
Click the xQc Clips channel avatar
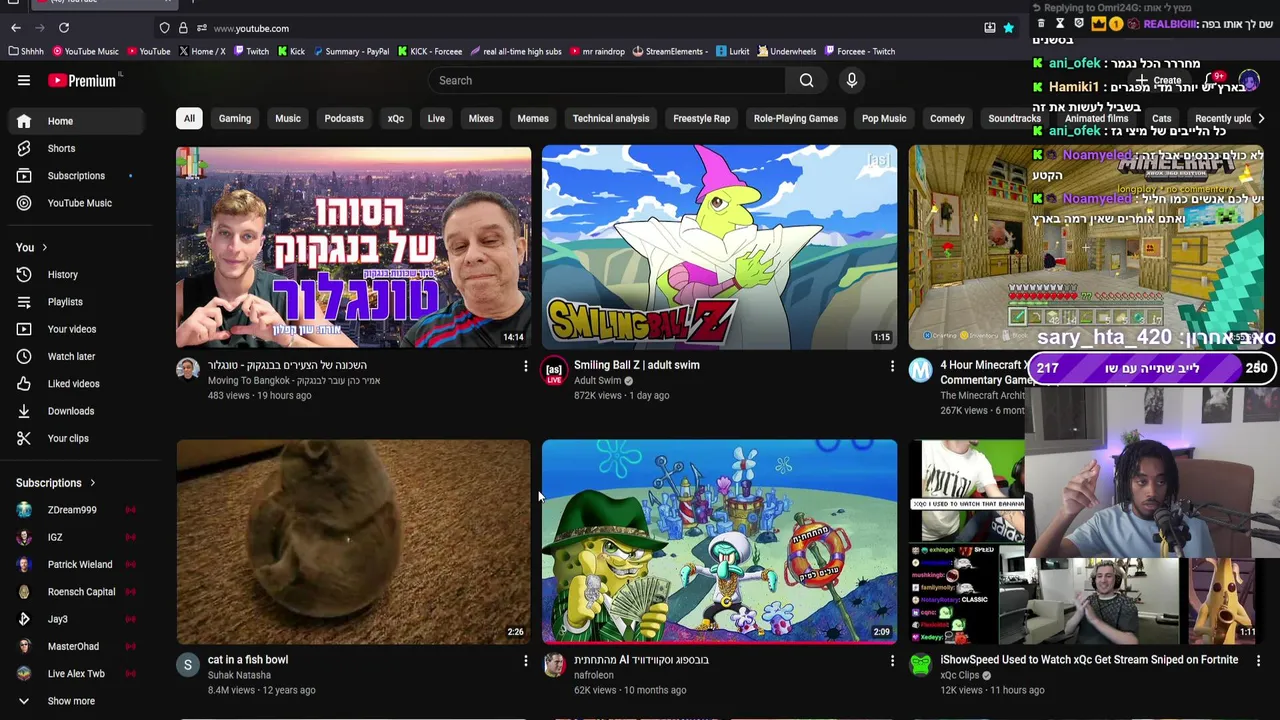[x=920, y=665]
